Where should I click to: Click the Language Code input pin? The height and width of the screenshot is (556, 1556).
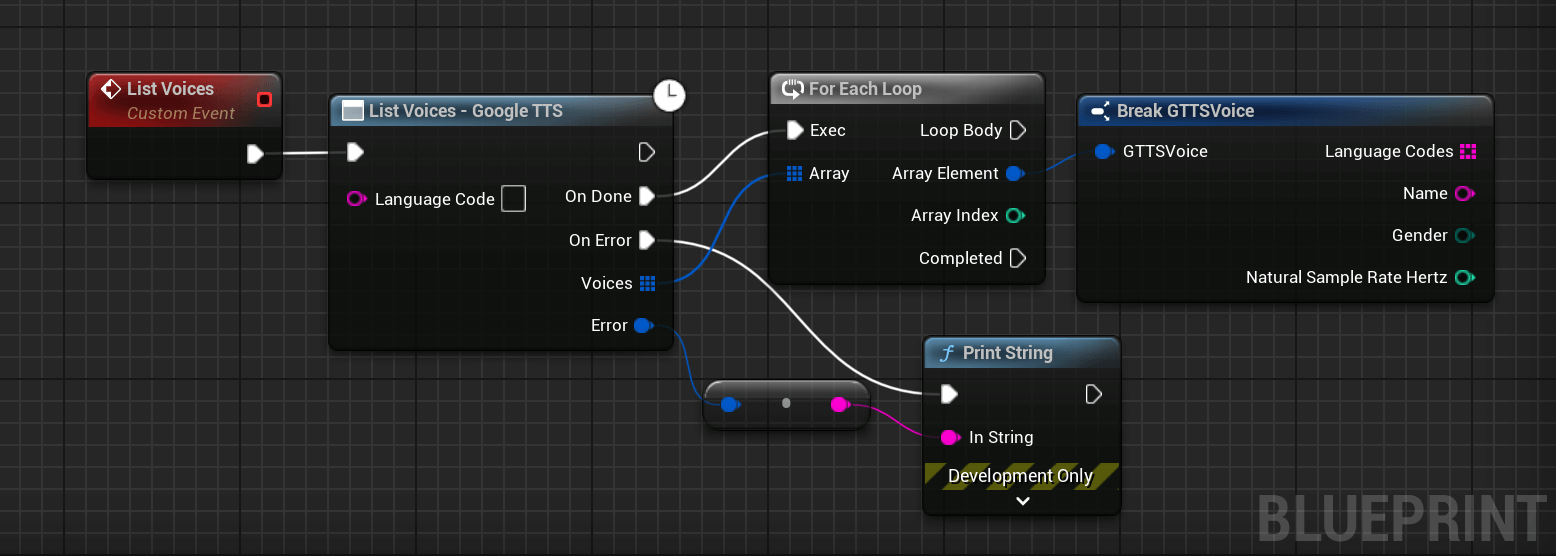(x=356, y=199)
